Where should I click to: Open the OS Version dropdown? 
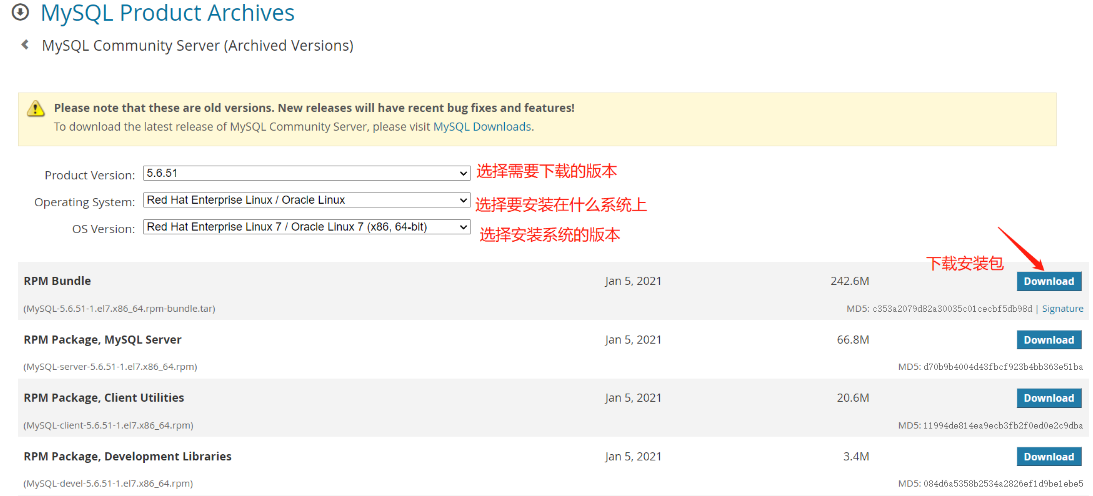pos(306,227)
